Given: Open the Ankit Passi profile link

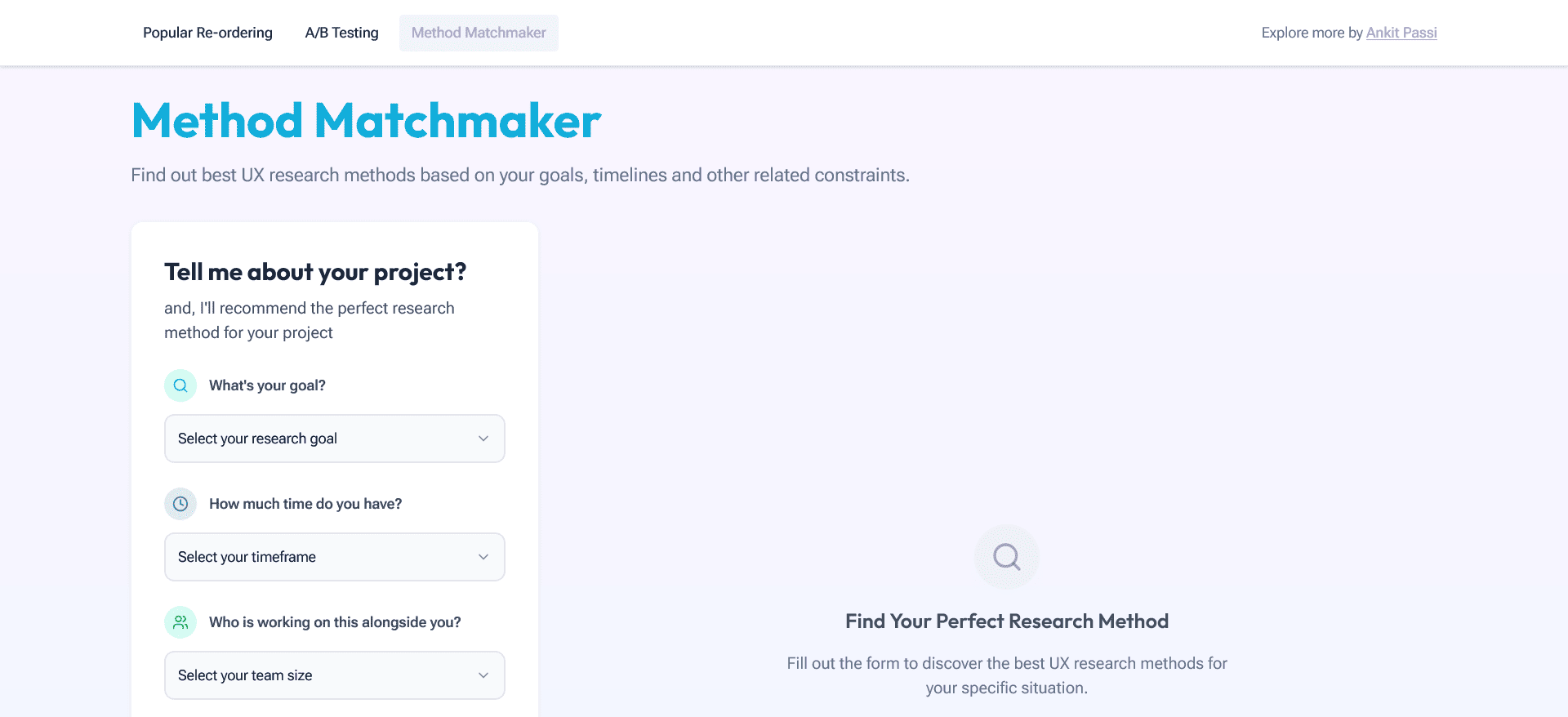Looking at the screenshot, I should tap(1401, 33).
